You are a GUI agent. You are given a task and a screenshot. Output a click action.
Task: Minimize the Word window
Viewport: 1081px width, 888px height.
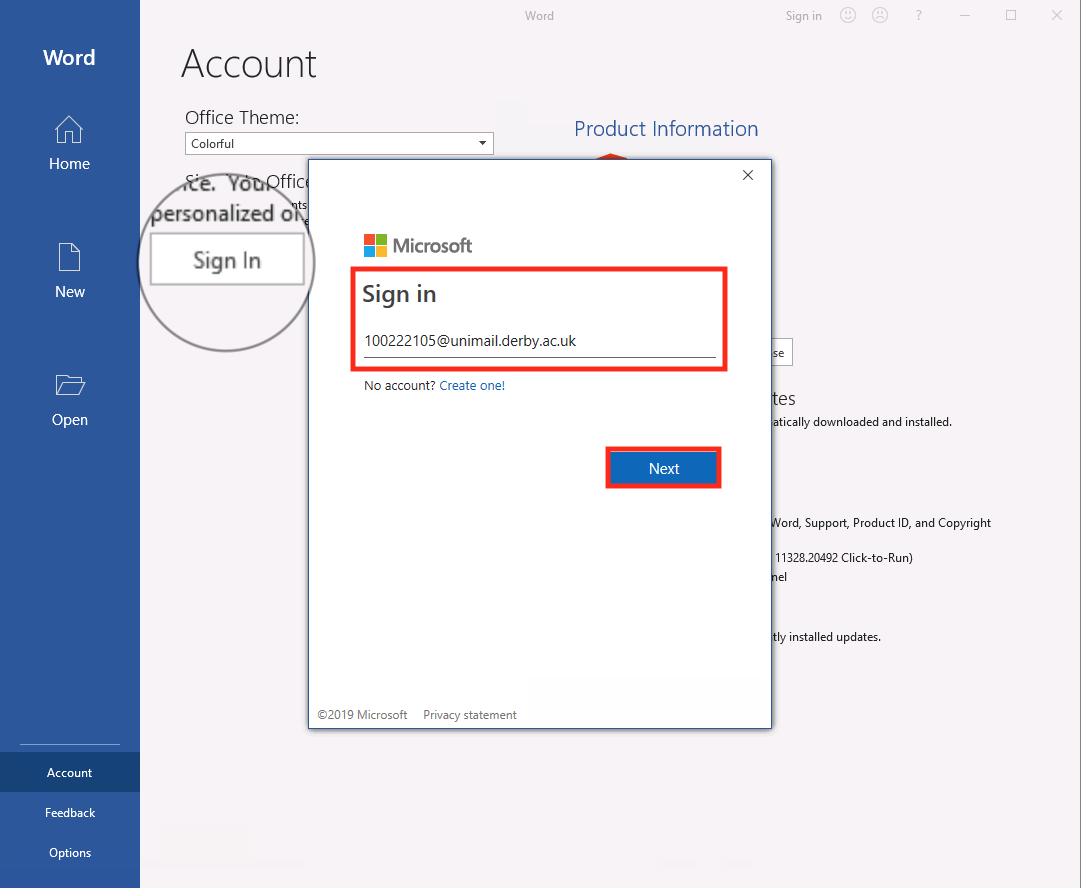coord(965,15)
